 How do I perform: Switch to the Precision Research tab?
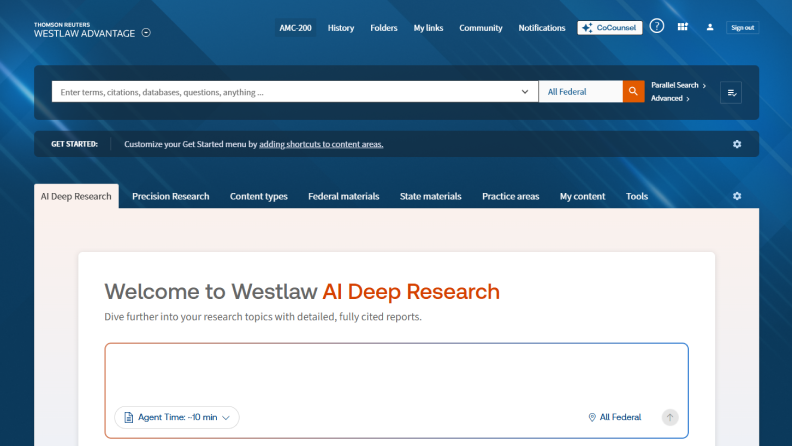[171, 196]
